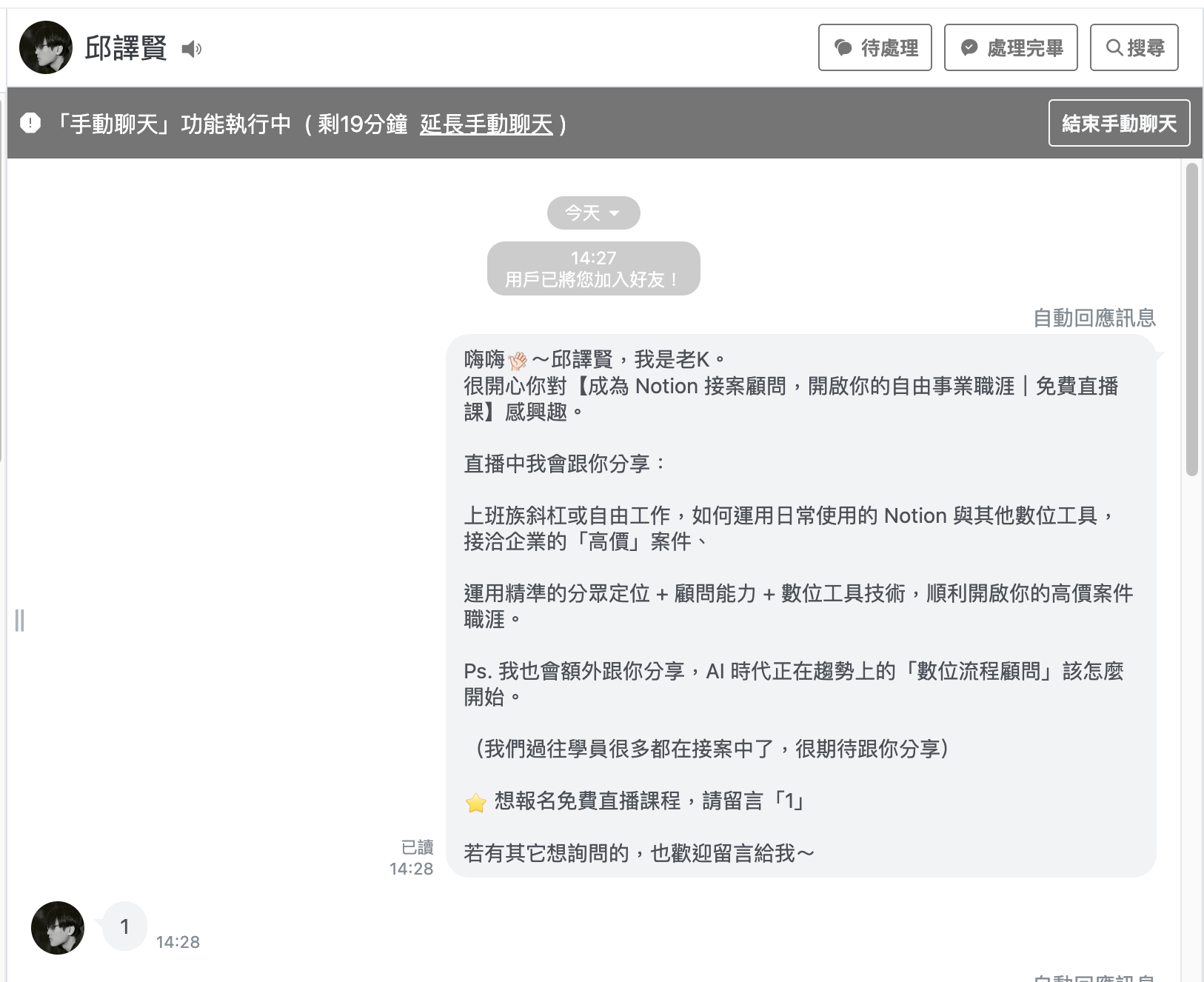Expand the 今天 date dropdown
Image resolution: width=1204 pixels, height=982 pixels.
click(x=593, y=213)
